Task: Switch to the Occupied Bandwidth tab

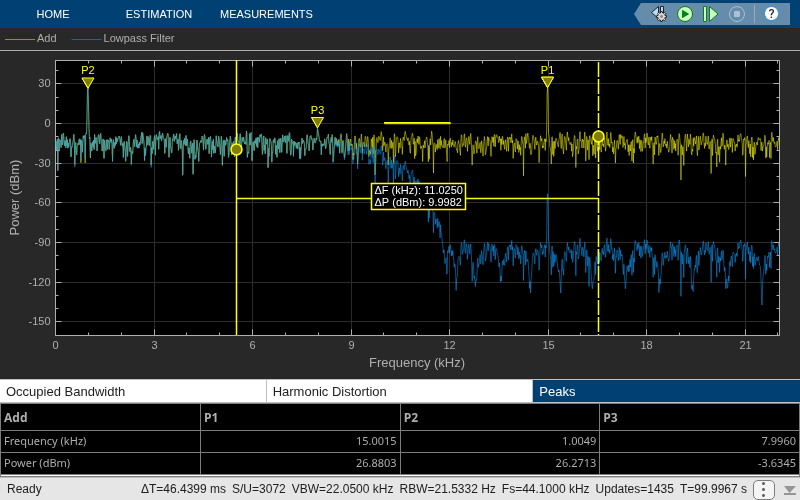Action: [x=133, y=391]
